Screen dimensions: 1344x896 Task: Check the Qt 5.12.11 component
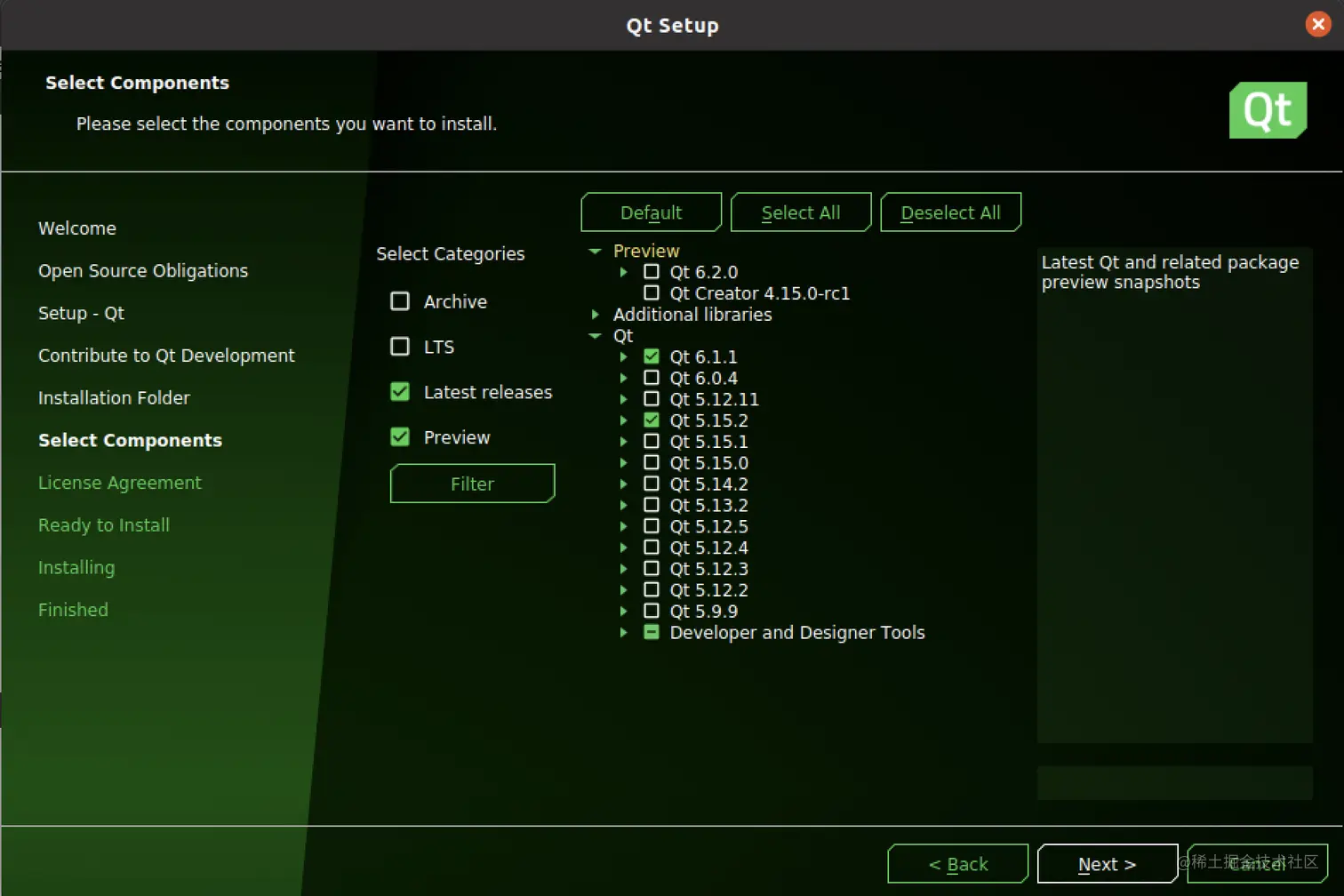(x=652, y=399)
